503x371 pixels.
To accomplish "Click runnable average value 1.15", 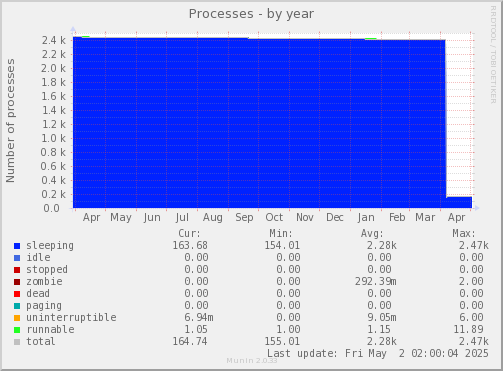I will [379, 329].
